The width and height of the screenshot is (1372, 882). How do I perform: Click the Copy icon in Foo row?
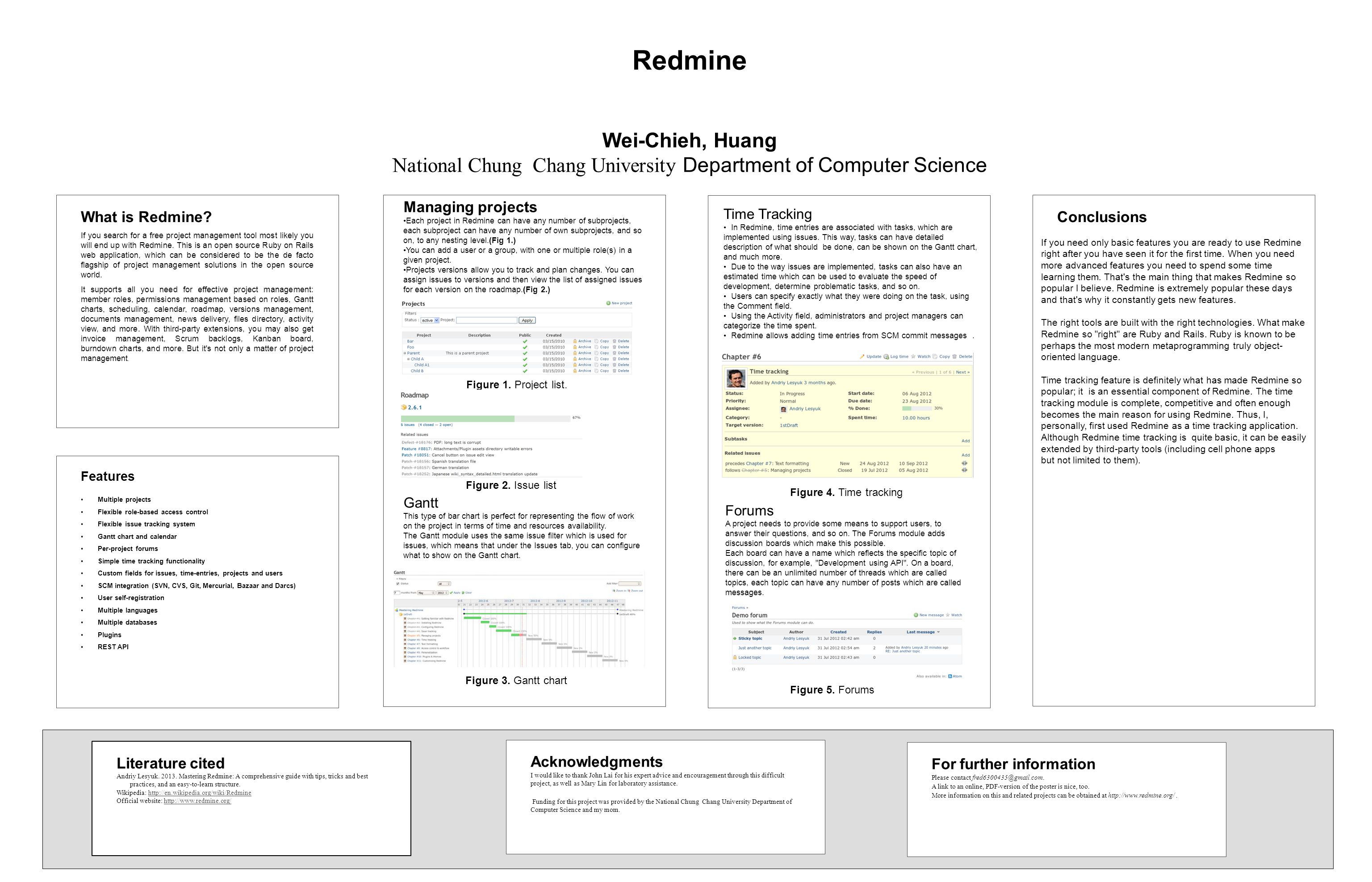coord(596,347)
